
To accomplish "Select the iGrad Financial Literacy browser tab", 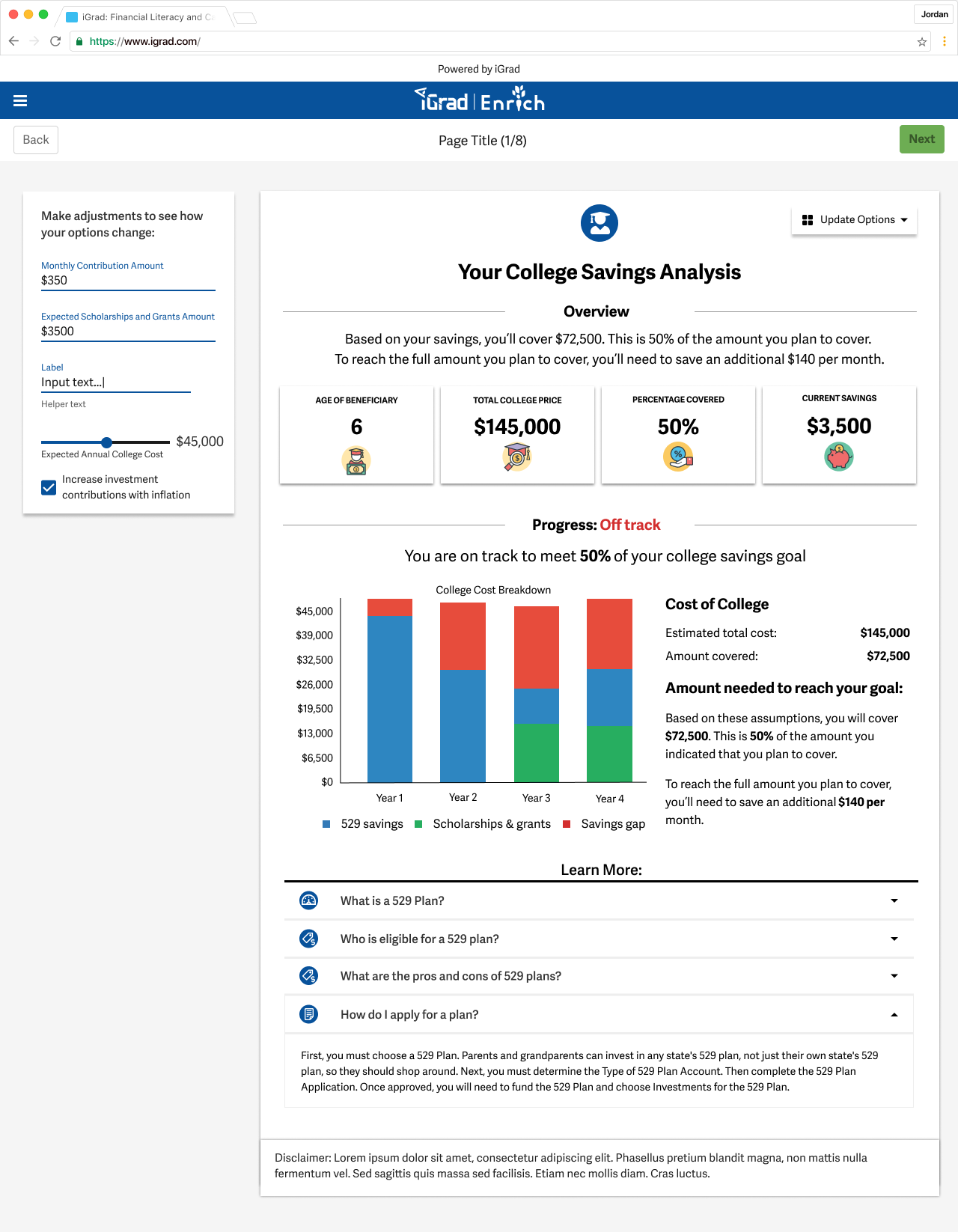I will click(142, 17).
